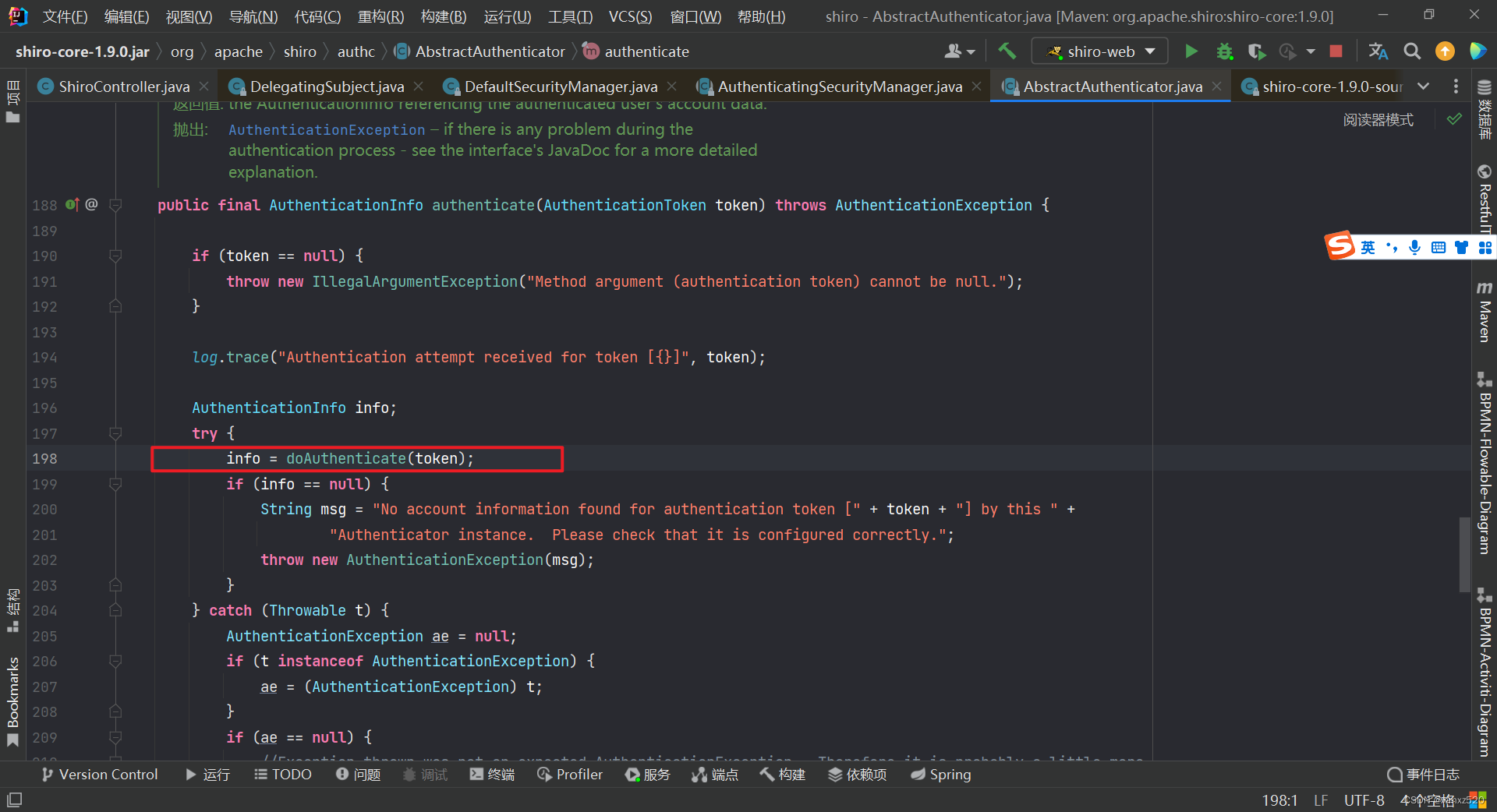Viewport: 1497px width, 812px height.
Task: Click the inspection green checkmark indicator
Action: 1454,119
